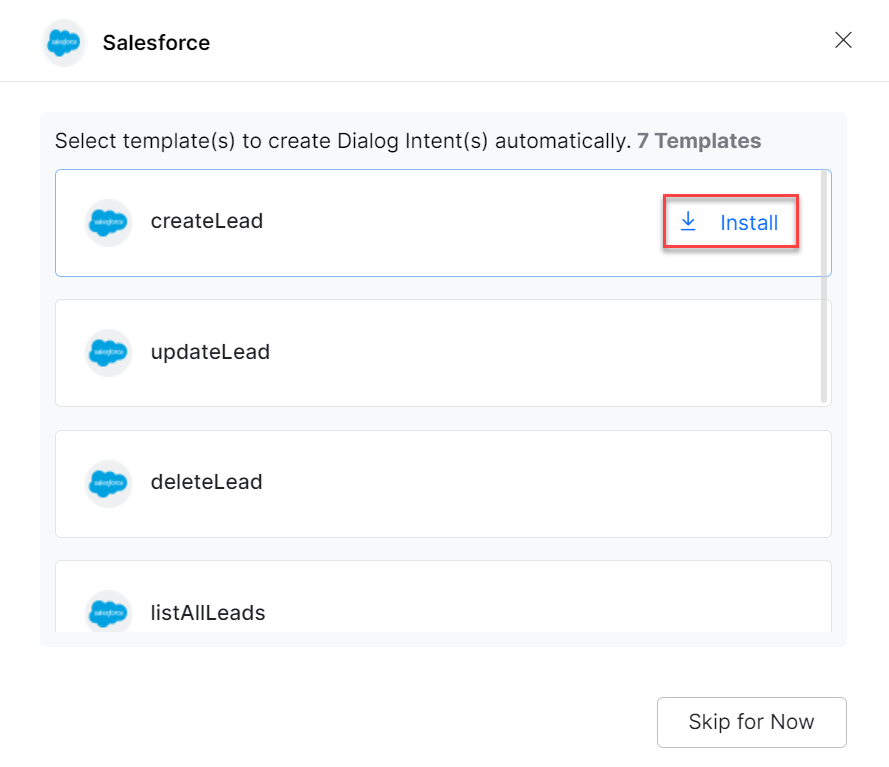Close the Salesforce dialog with X
This screenshot has width=889, height=767.
click(843, 40)
